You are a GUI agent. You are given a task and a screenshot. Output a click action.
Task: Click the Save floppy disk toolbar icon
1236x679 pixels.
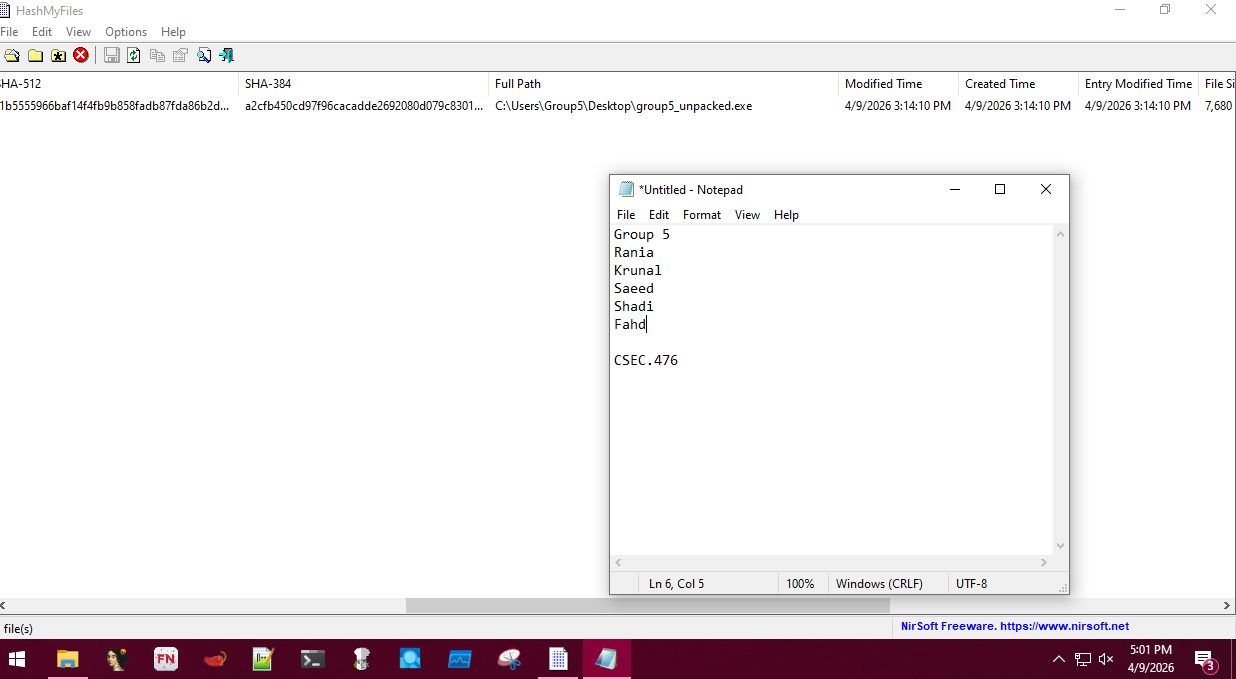[112, 56]
